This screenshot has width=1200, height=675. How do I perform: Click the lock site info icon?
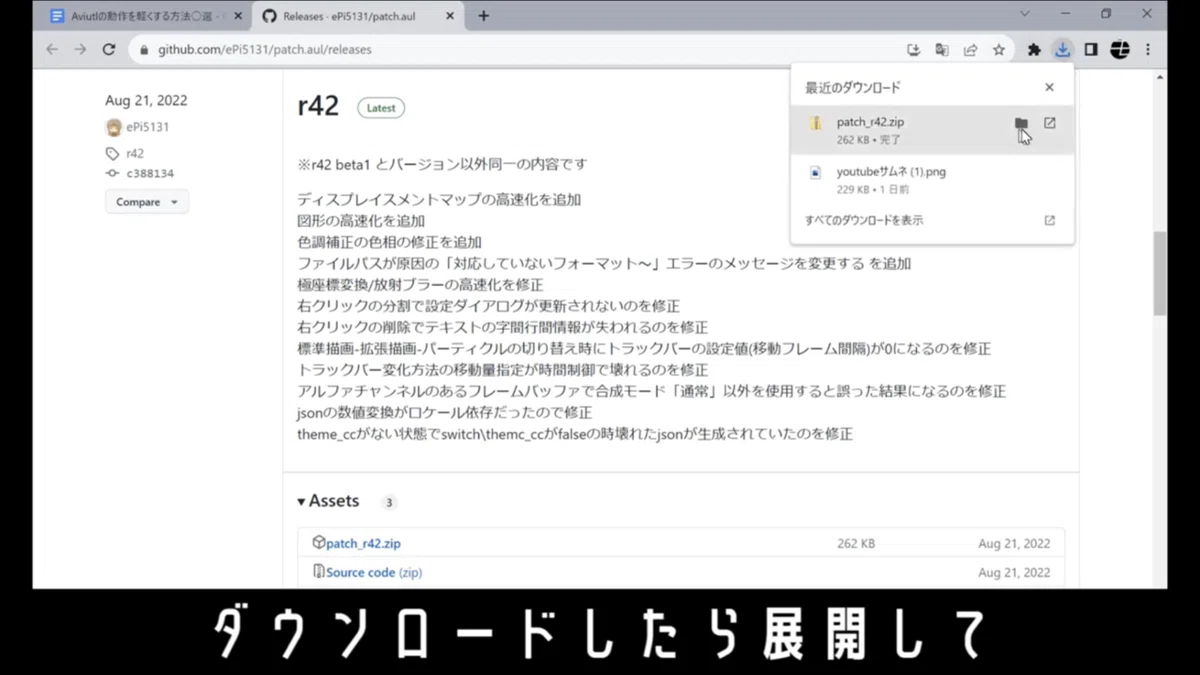coord(144,49)
